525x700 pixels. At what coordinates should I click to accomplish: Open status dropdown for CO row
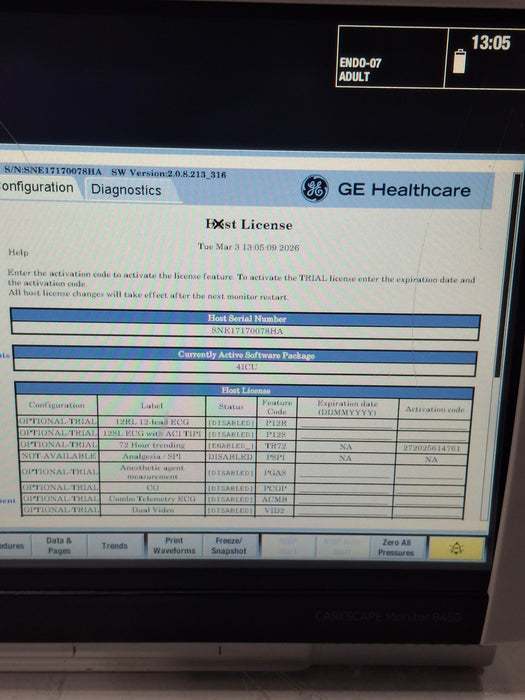pyautogui.click(x=231, y=488)
